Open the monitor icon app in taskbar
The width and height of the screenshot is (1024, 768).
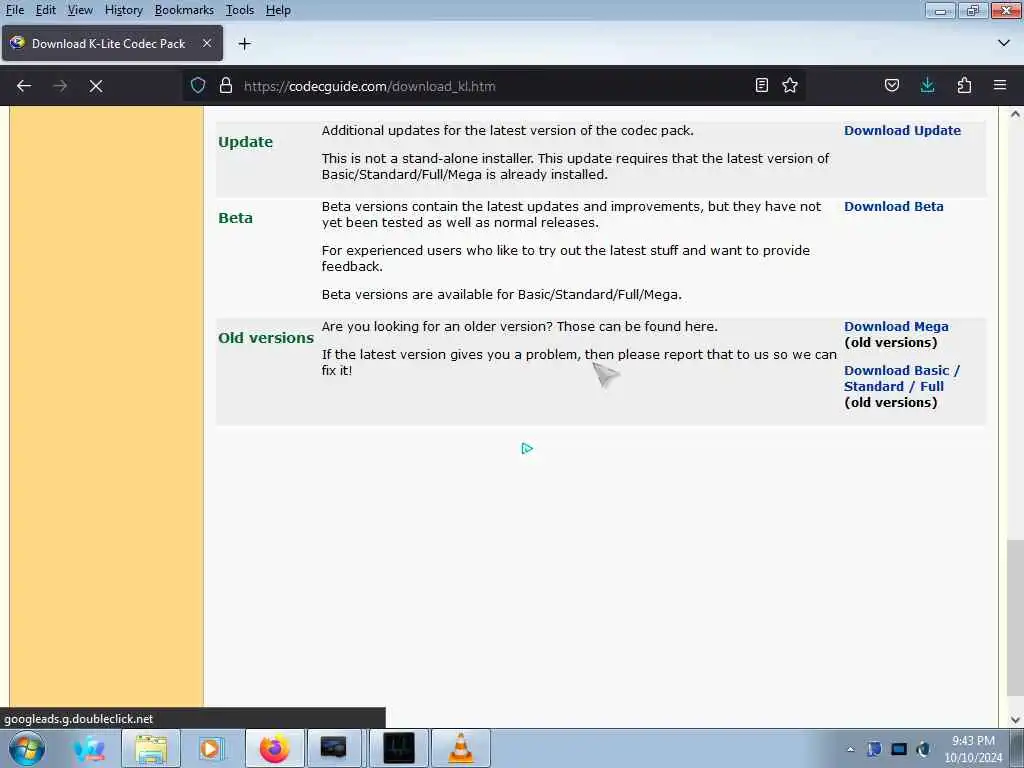[x=333, y=748]
